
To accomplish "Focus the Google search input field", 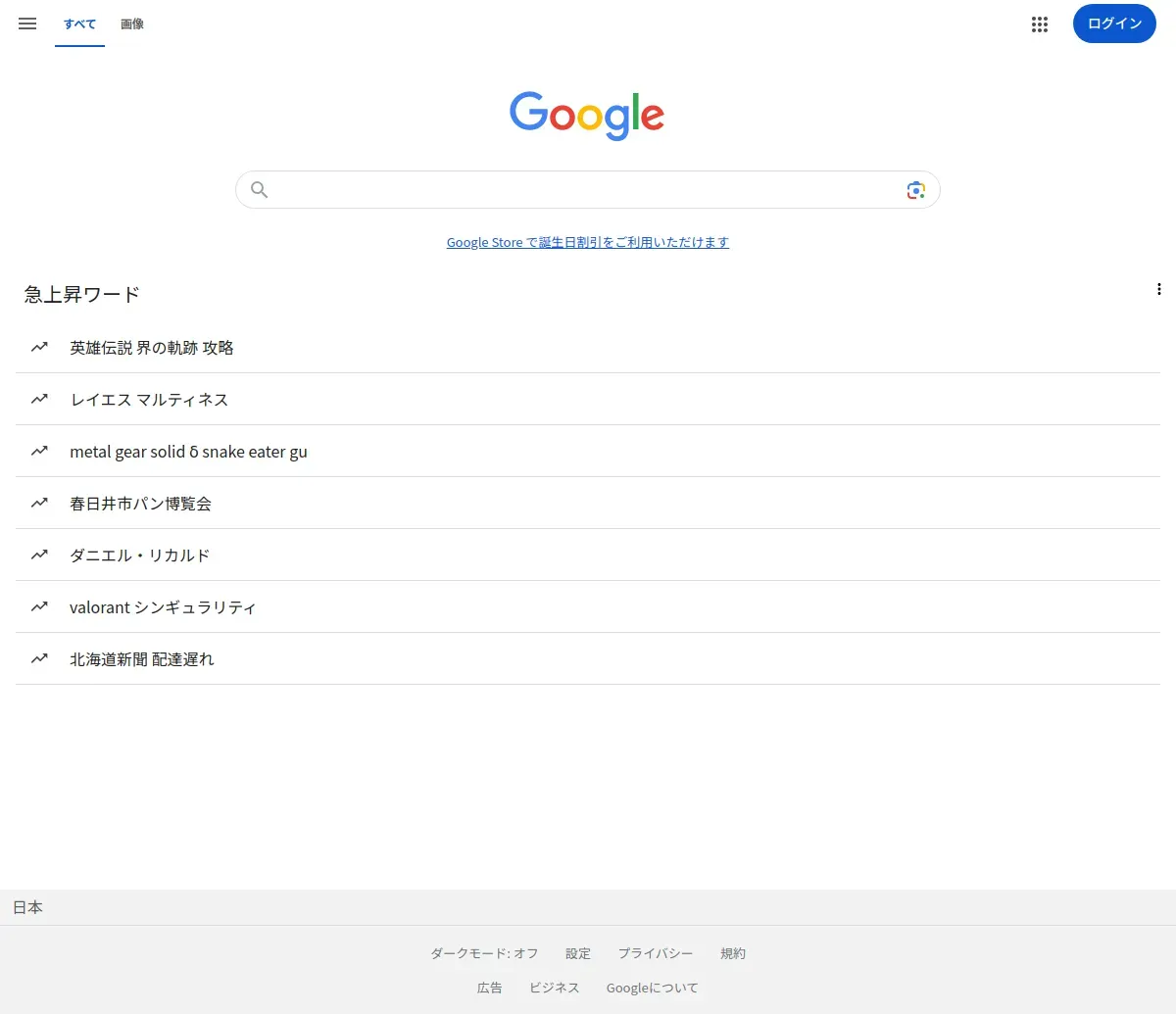I will (587, 190).
